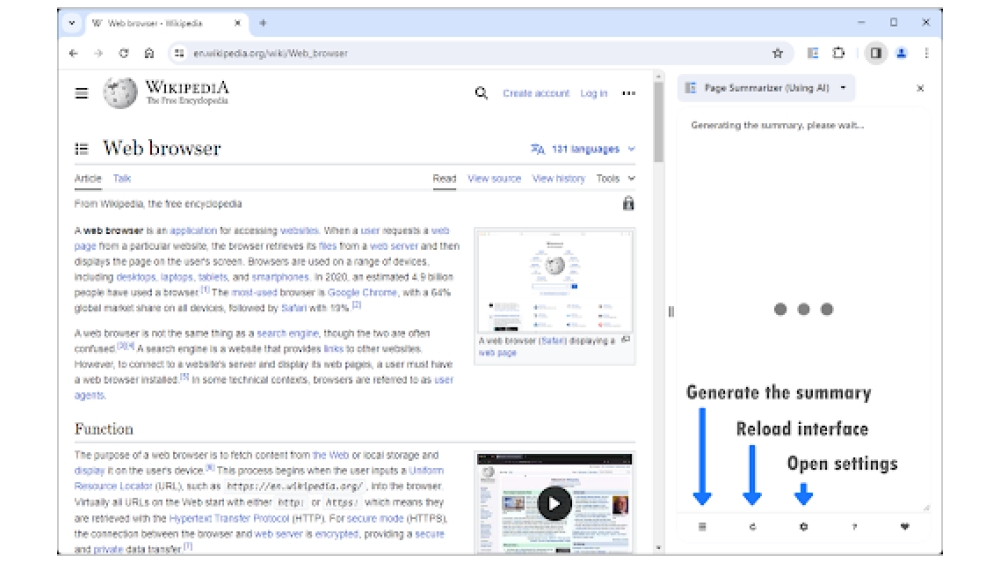Viewport: 1000px width, 563px height.
Task: Switch to the Talk tab
Action: (x=122, y=179)
